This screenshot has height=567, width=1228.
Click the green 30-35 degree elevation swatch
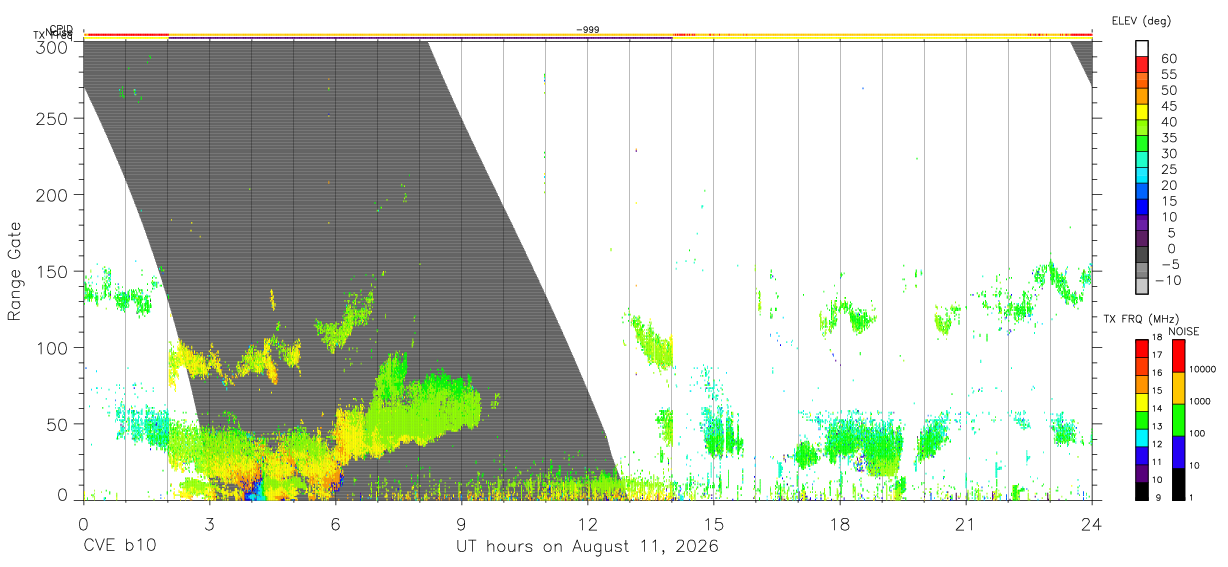pos(1142,145)
